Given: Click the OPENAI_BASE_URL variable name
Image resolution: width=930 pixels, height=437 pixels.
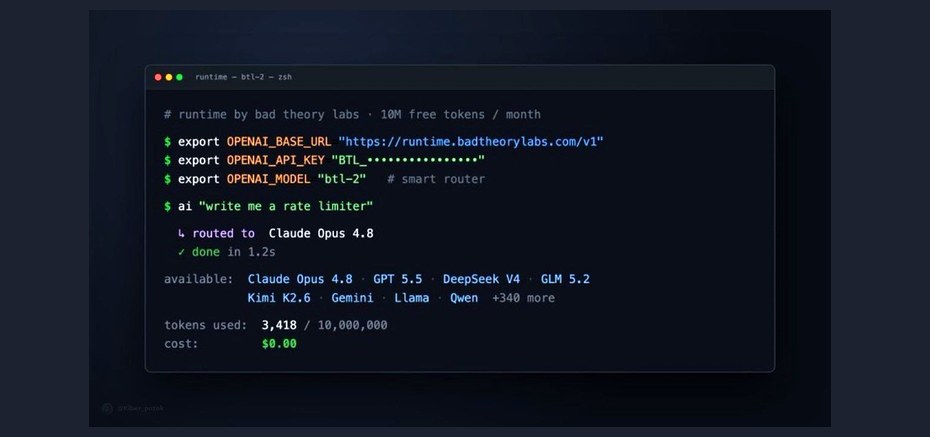Looking at the screenshot, I should 279,142.
